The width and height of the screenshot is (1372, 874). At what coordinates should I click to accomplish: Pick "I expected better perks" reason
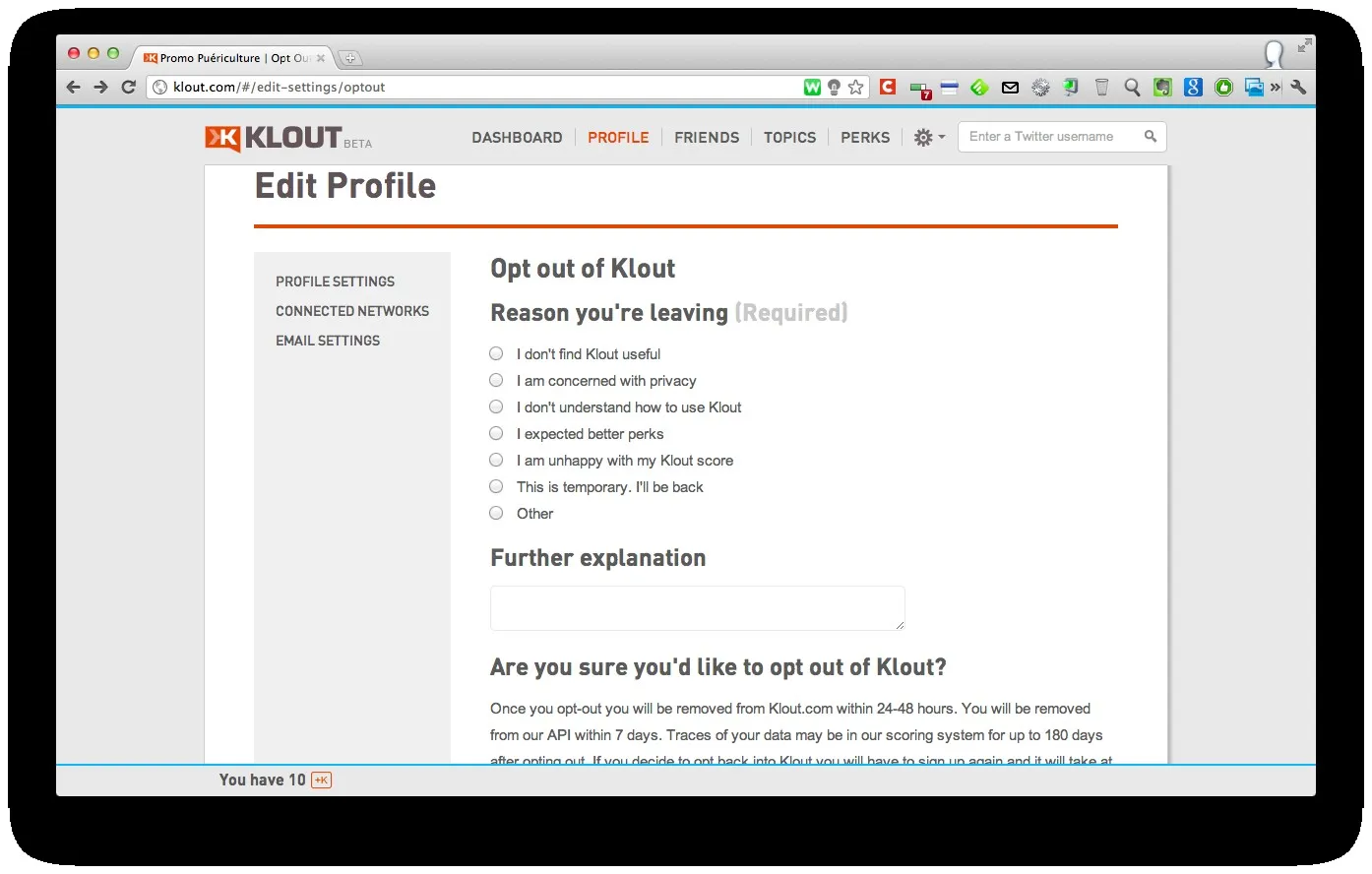tap(496, 433)
